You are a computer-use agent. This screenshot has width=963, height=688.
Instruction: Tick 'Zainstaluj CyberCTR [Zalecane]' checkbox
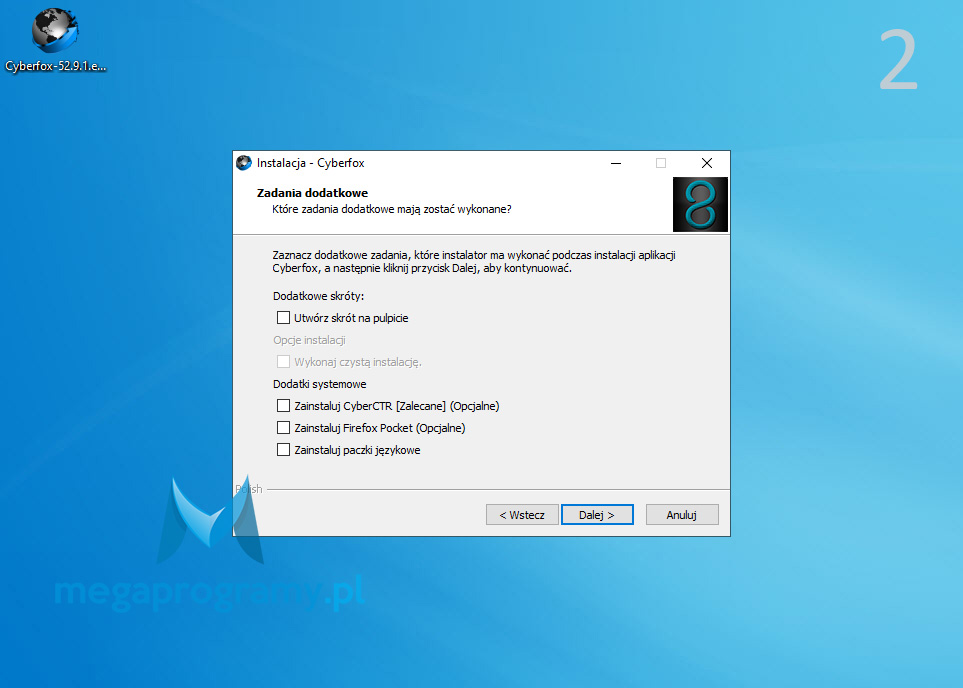[x=283, y=406]
